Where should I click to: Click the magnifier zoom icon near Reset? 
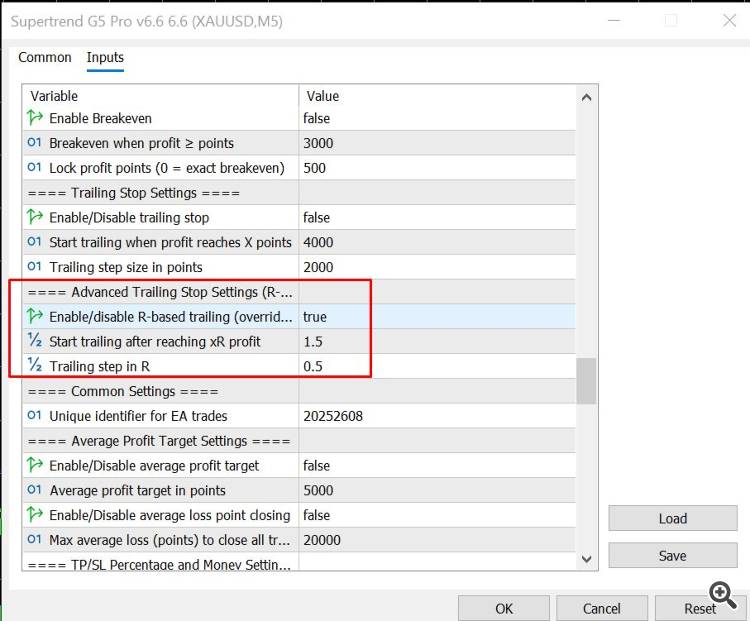coord(723,595)
